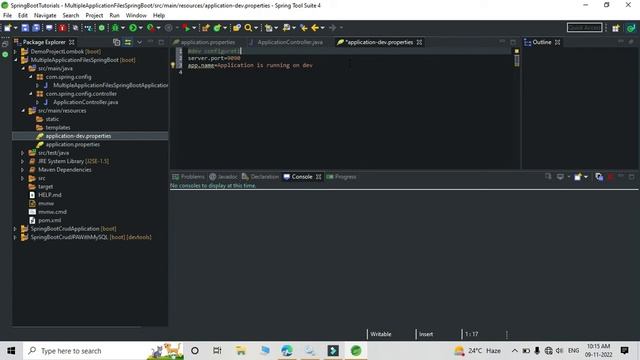Viewport: 640px width, 360px height.
Task: Click the Debug bug toolbar icon
Action: coord(115,28)
